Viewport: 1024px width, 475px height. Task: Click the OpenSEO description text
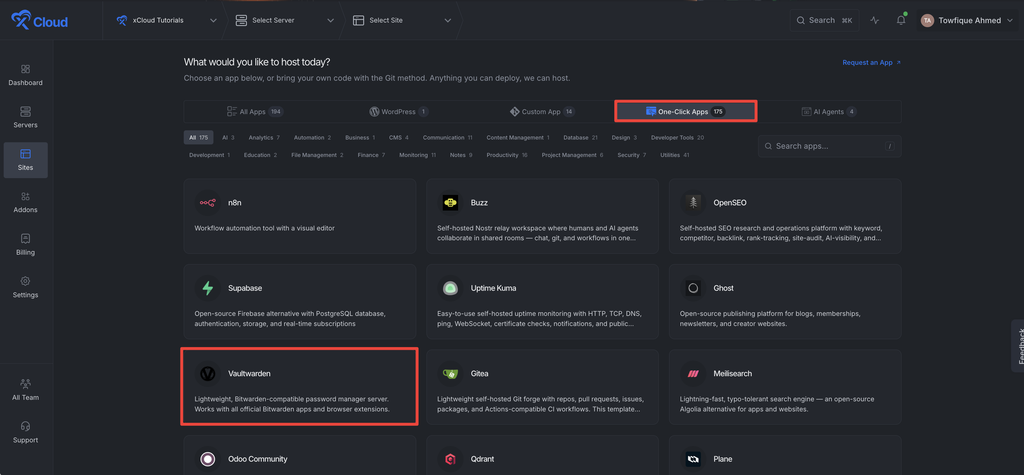[x=781, y=233]
